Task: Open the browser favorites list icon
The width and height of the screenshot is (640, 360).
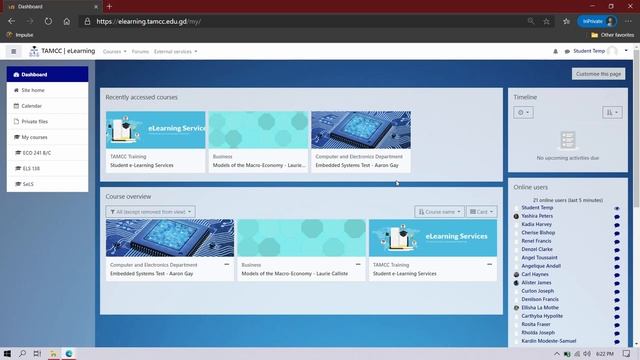Action: tap(566, 21)
